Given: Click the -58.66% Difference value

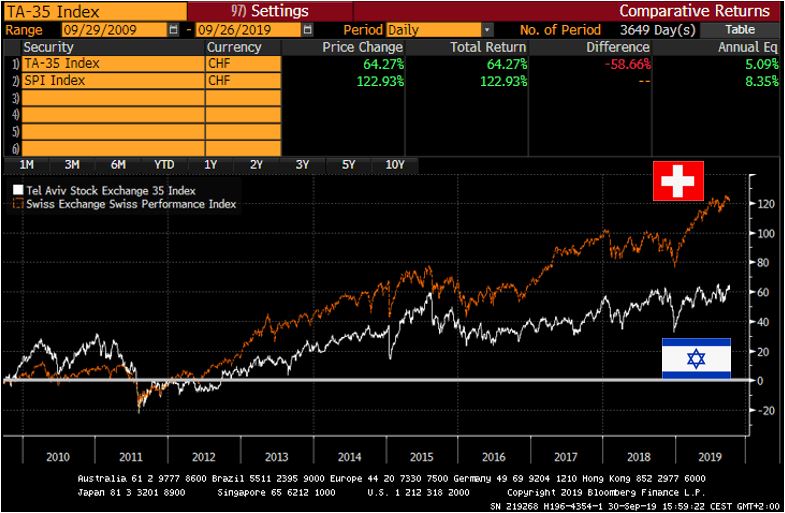Looking at the screenshot, I should pos(627,64).
